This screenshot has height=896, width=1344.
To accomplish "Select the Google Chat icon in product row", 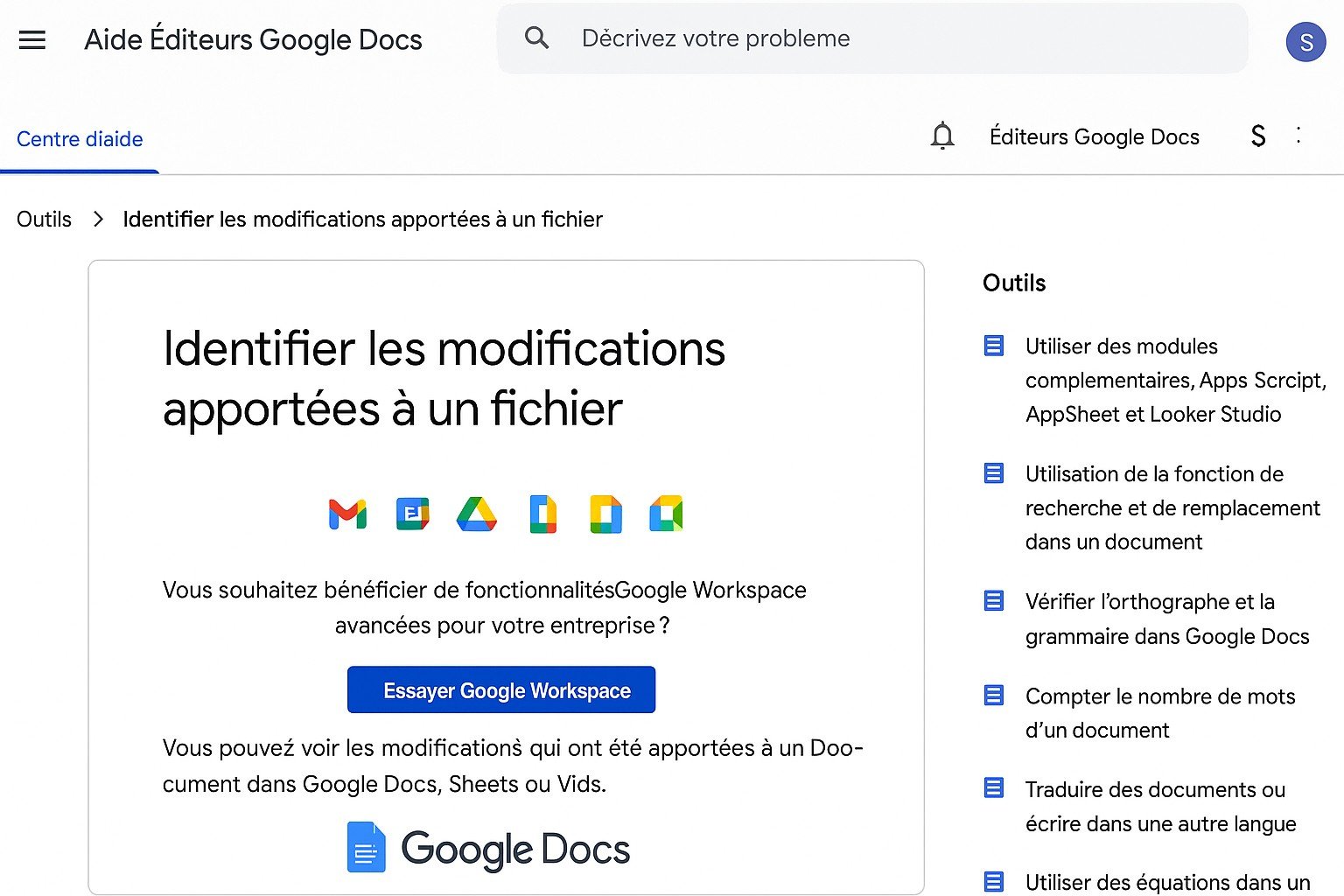I will [411, 514].
